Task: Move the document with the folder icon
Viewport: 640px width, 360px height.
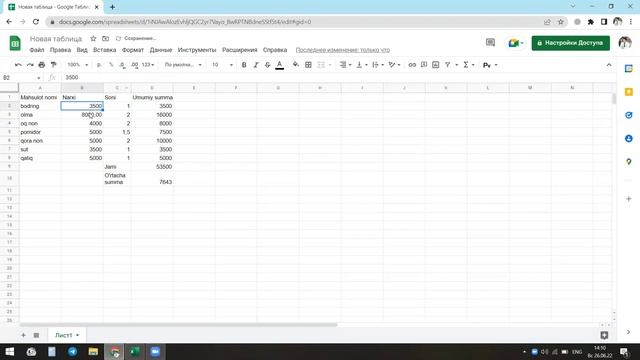Action: click(105, 38)
